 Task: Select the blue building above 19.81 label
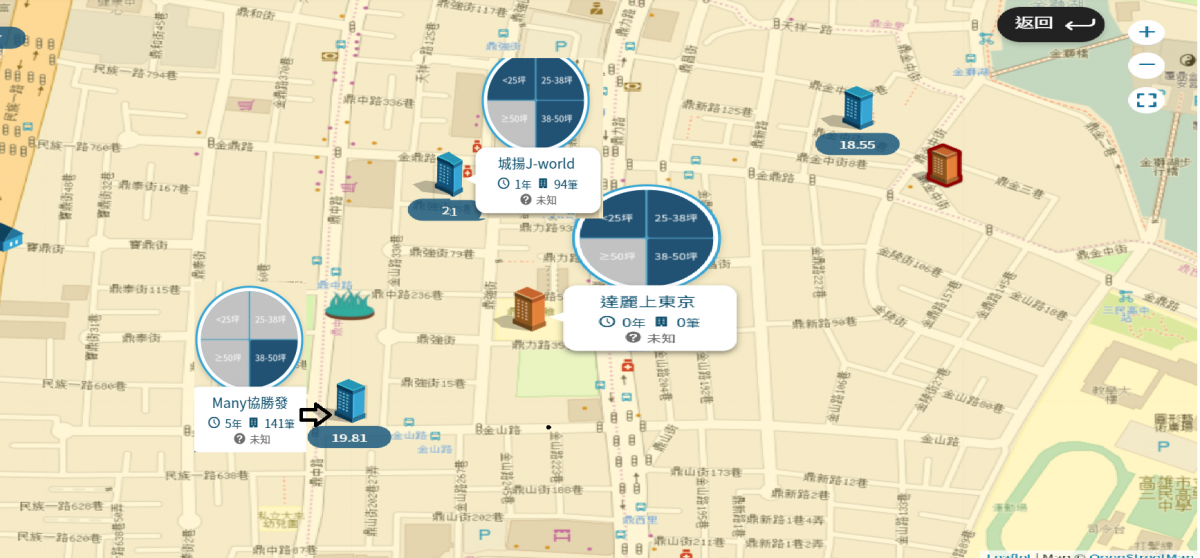[349, 401]
